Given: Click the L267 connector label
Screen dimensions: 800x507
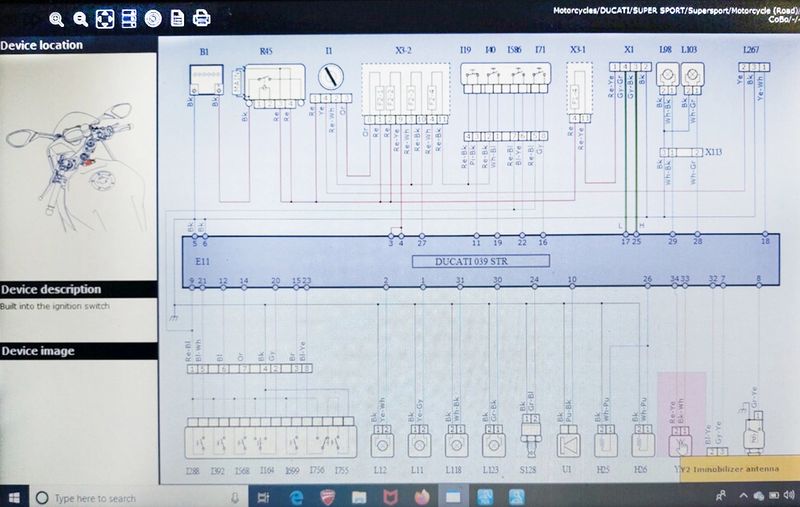Looking at the screenshot, I should click(751, 49).
